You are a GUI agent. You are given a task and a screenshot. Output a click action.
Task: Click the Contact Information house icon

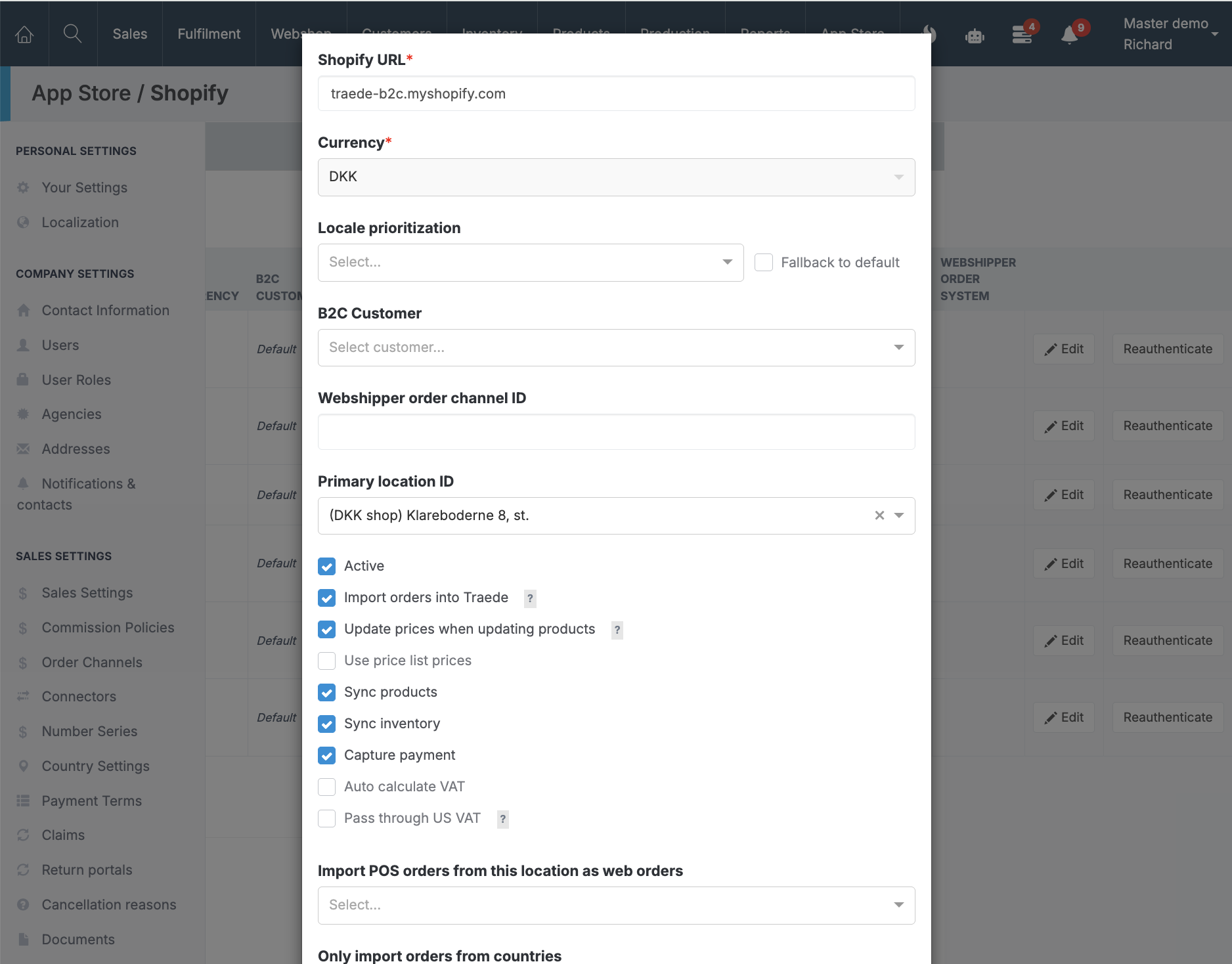click(24, 311)
